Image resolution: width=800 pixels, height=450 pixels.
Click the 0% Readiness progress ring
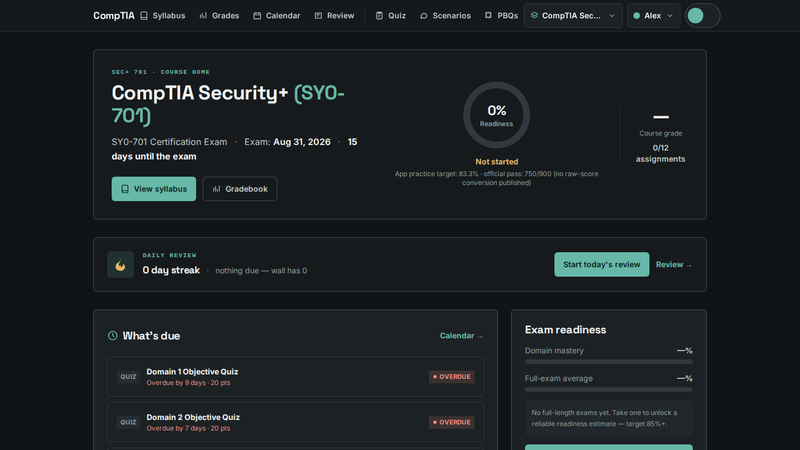(496, 115)
